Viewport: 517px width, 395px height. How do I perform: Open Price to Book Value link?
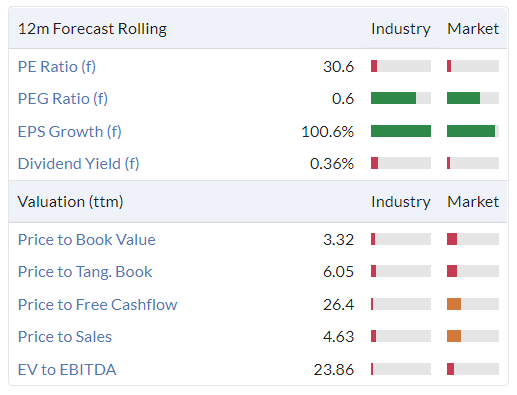[87, 240]
